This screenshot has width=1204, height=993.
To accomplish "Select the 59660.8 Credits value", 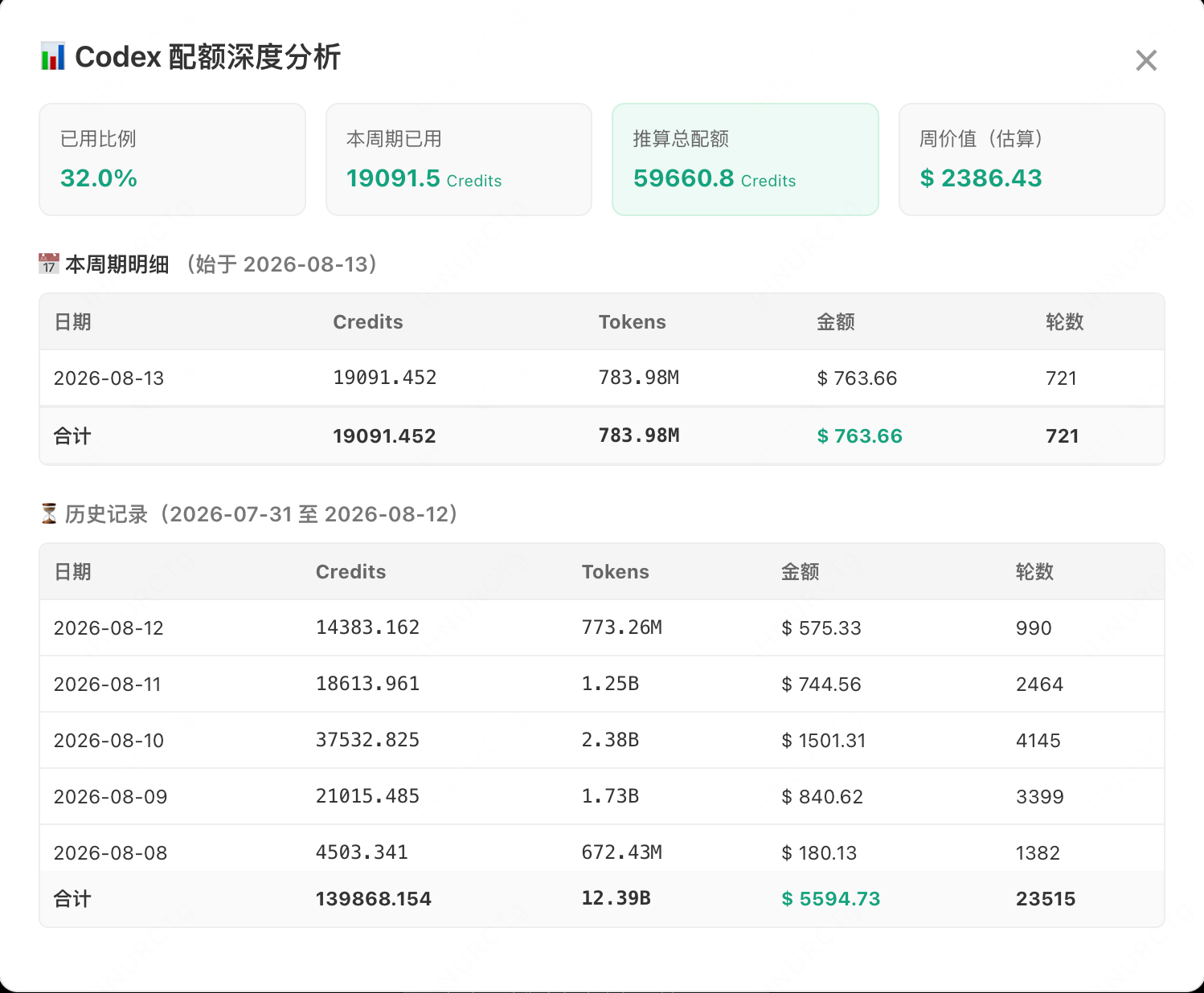I will point(715,178).
